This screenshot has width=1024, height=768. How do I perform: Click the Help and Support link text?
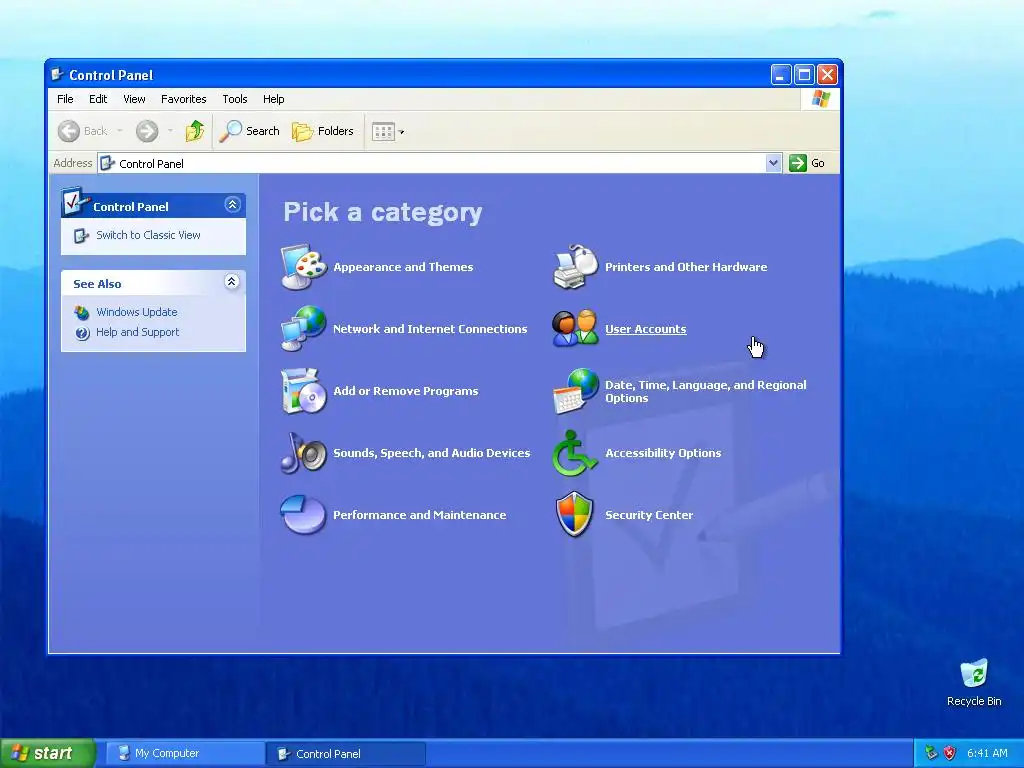(137, 332)
